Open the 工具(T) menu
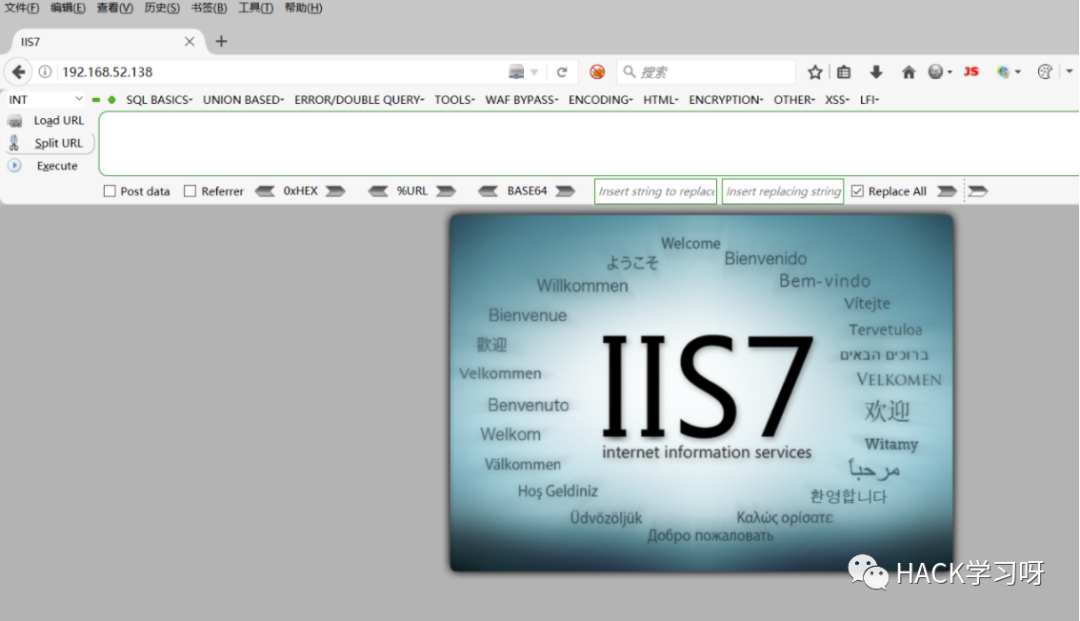 256,8
